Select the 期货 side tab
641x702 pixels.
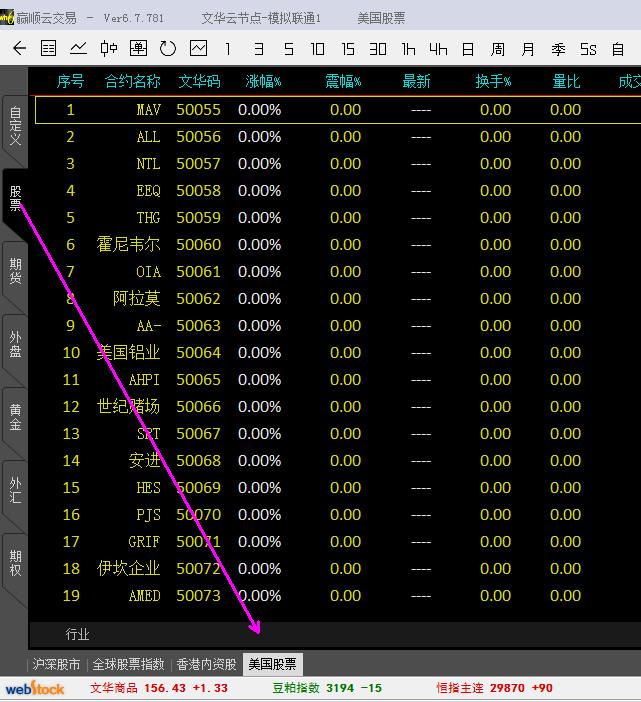click(x=15, y=271)
